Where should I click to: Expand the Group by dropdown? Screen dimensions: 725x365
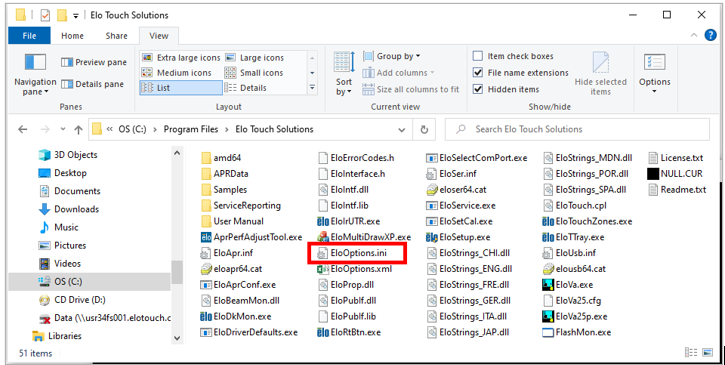pos(392,56)
